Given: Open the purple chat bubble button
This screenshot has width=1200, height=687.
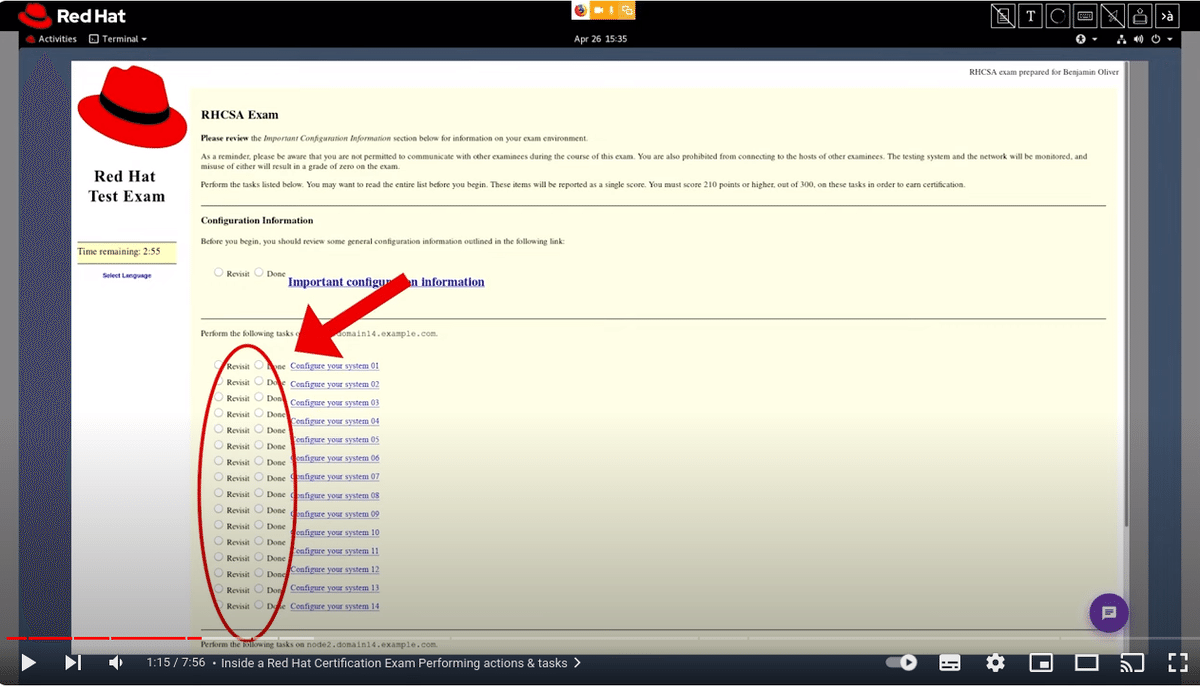Looking at the screenshot, I should pos(1109,612).
